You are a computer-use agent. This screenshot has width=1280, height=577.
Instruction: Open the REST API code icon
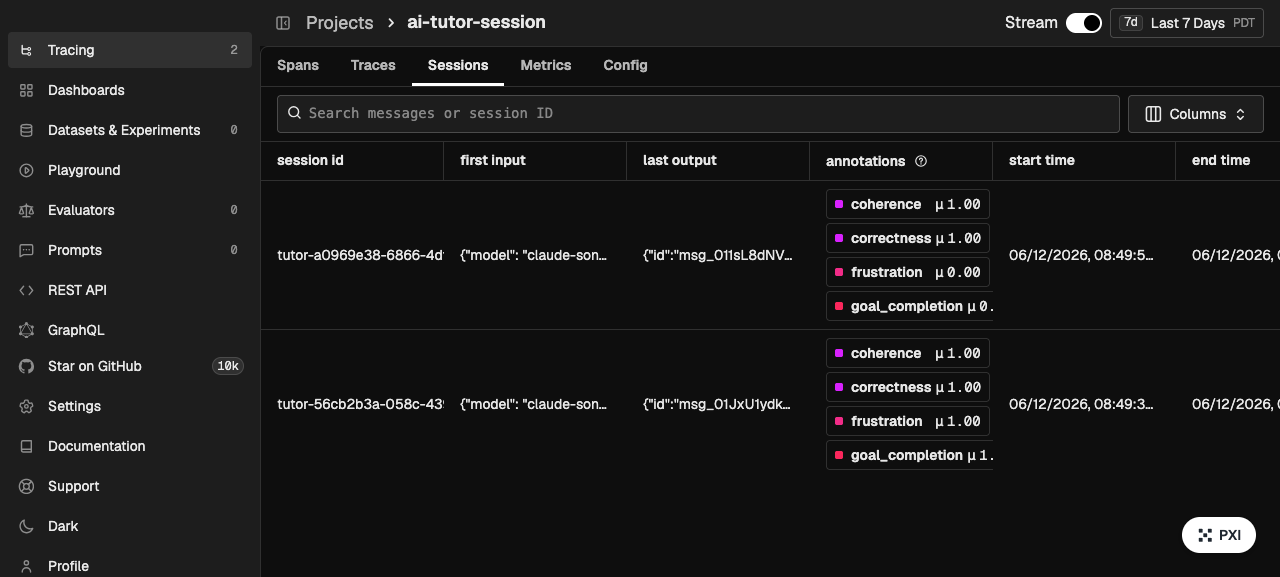(27, 290)
